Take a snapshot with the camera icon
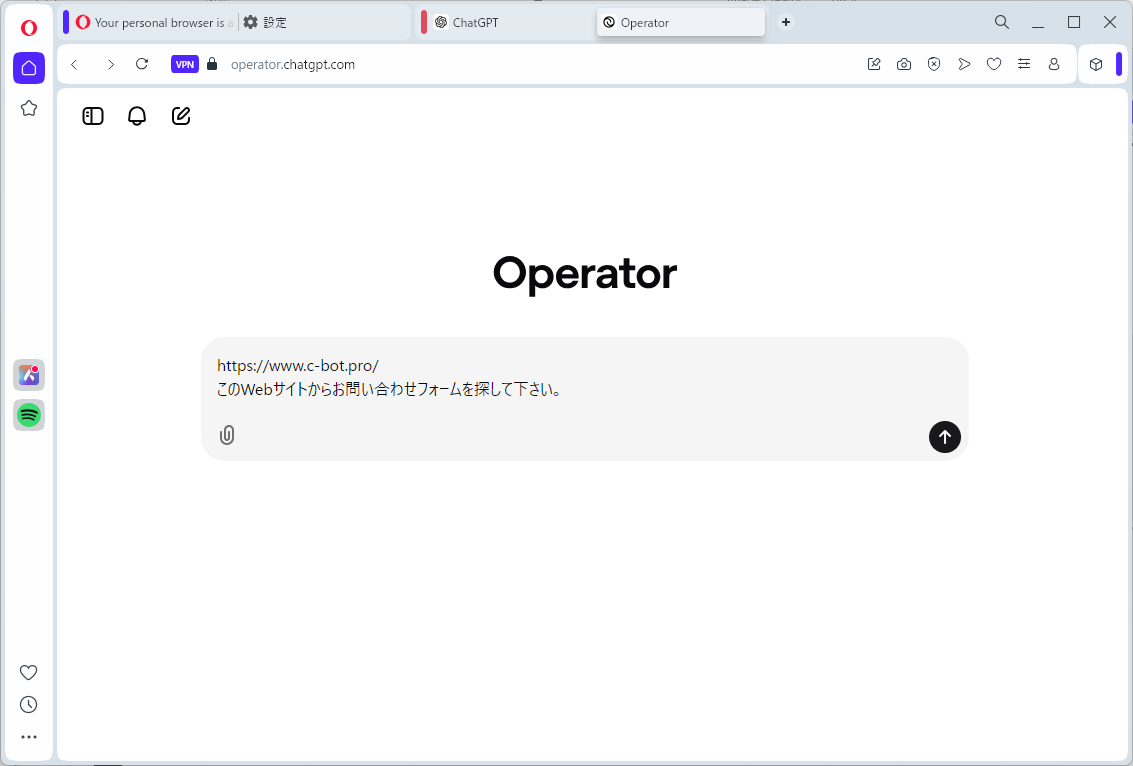Image resolution: width=1133 pixels, height=766 pixels. coord(904,64)
